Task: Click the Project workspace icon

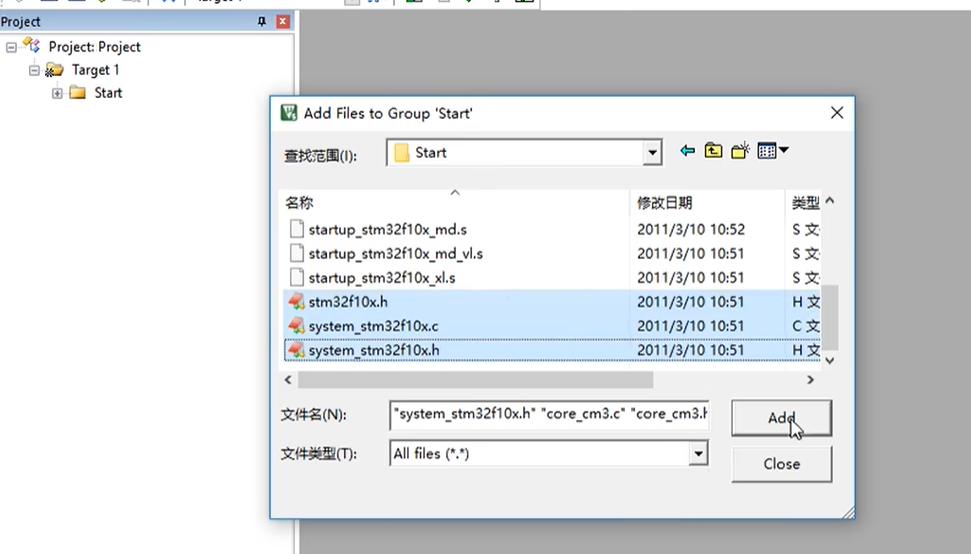Action: [31, 46]
